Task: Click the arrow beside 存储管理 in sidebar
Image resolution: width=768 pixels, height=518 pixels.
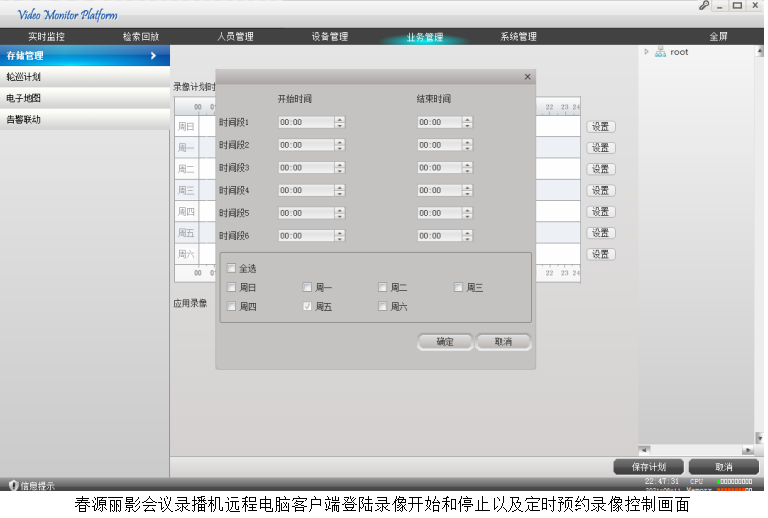Action: pos(153,56)
